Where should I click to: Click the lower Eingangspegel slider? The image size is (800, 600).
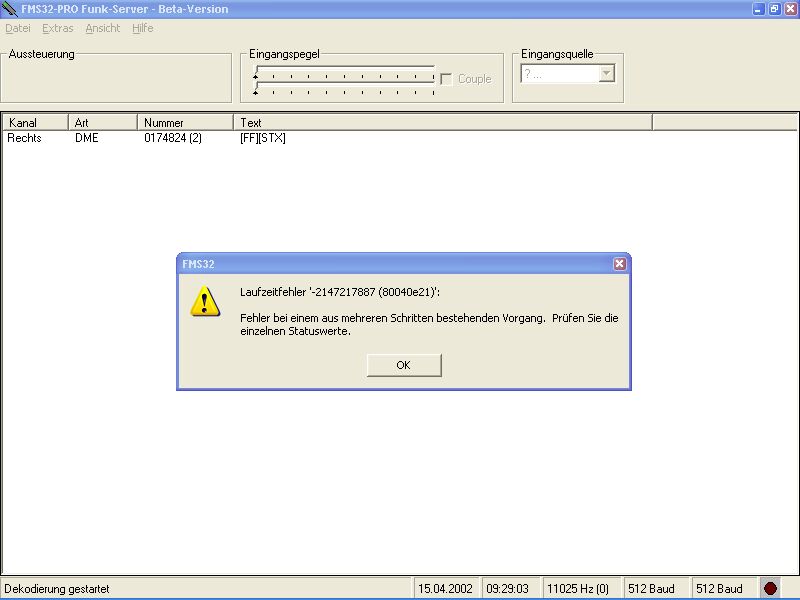(344, 90)
